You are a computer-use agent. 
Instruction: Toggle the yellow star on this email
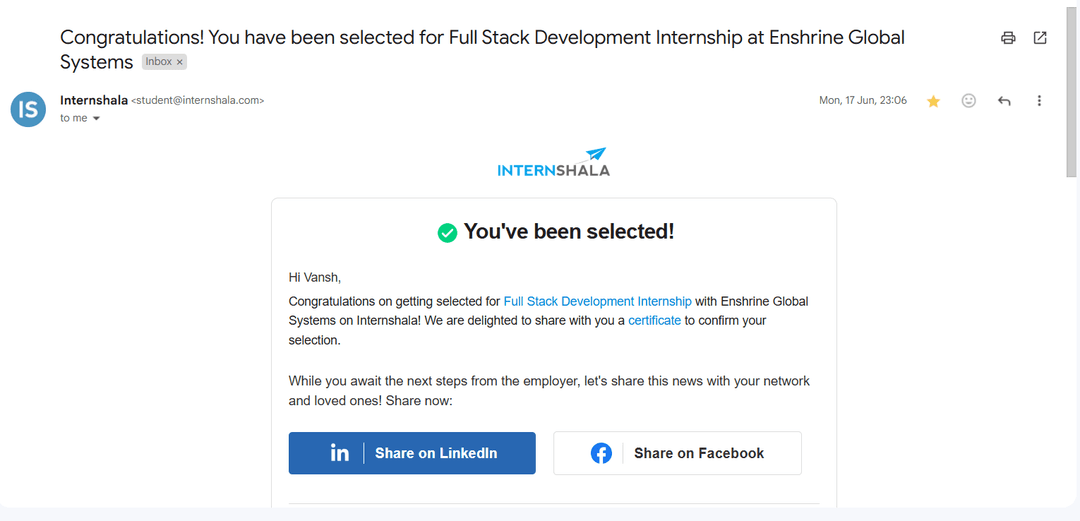point(933,101)
